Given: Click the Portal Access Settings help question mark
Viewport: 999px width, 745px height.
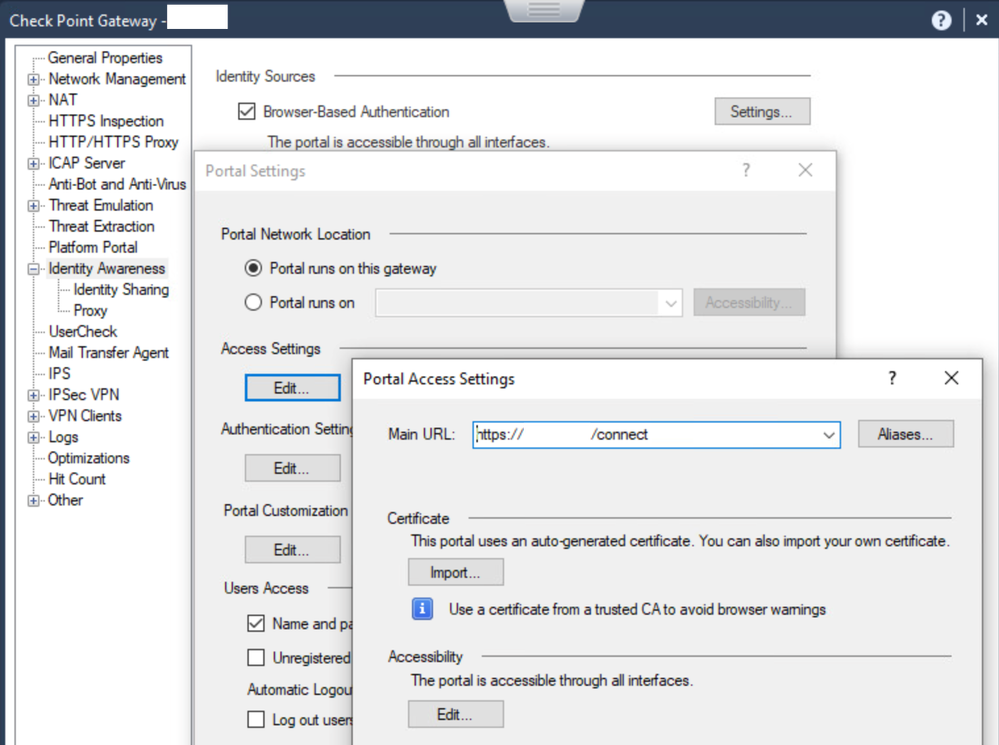Looking at the screenshot, I should click(892, 379).
